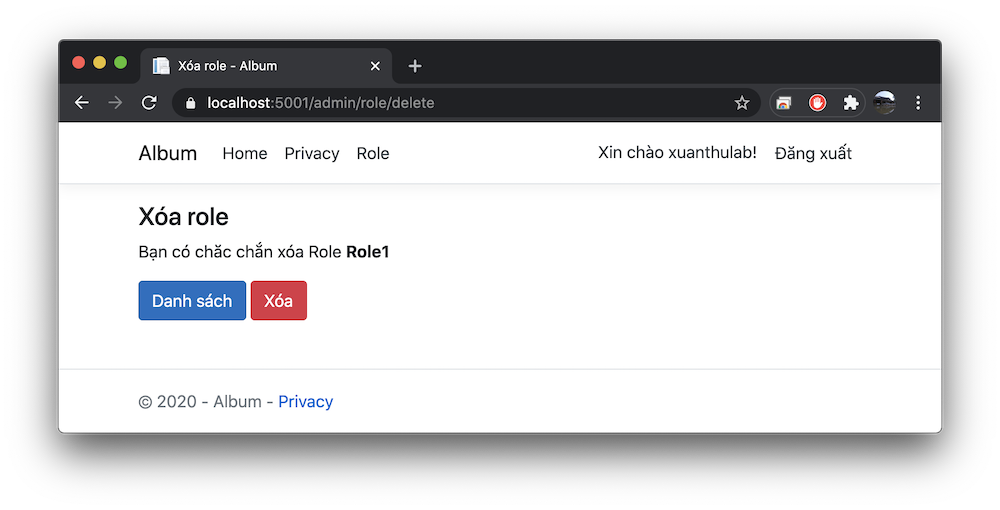Bookmark this page with star icon
The image size is (1000, 510).
coord(741,103)
